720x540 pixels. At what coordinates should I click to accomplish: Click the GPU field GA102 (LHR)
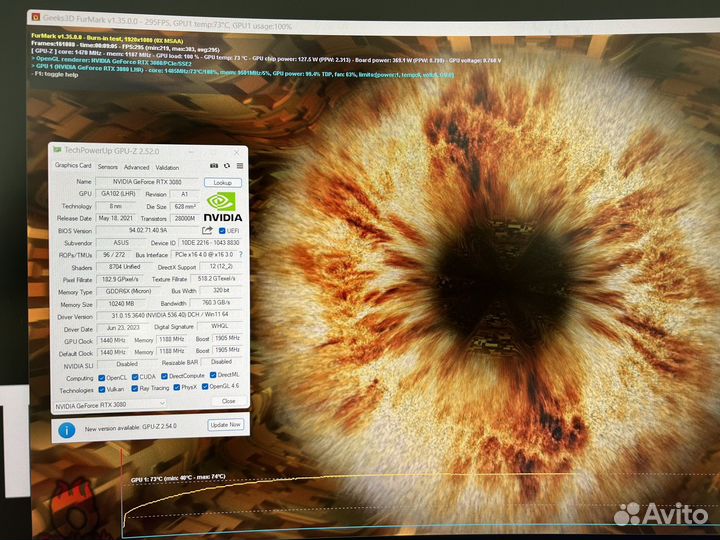118,194
